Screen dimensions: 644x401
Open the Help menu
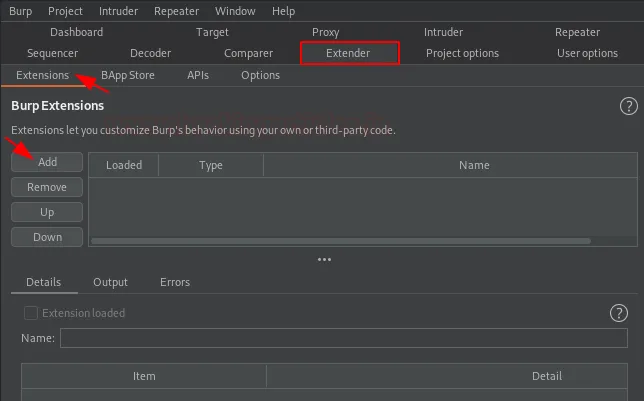[283, 11]
